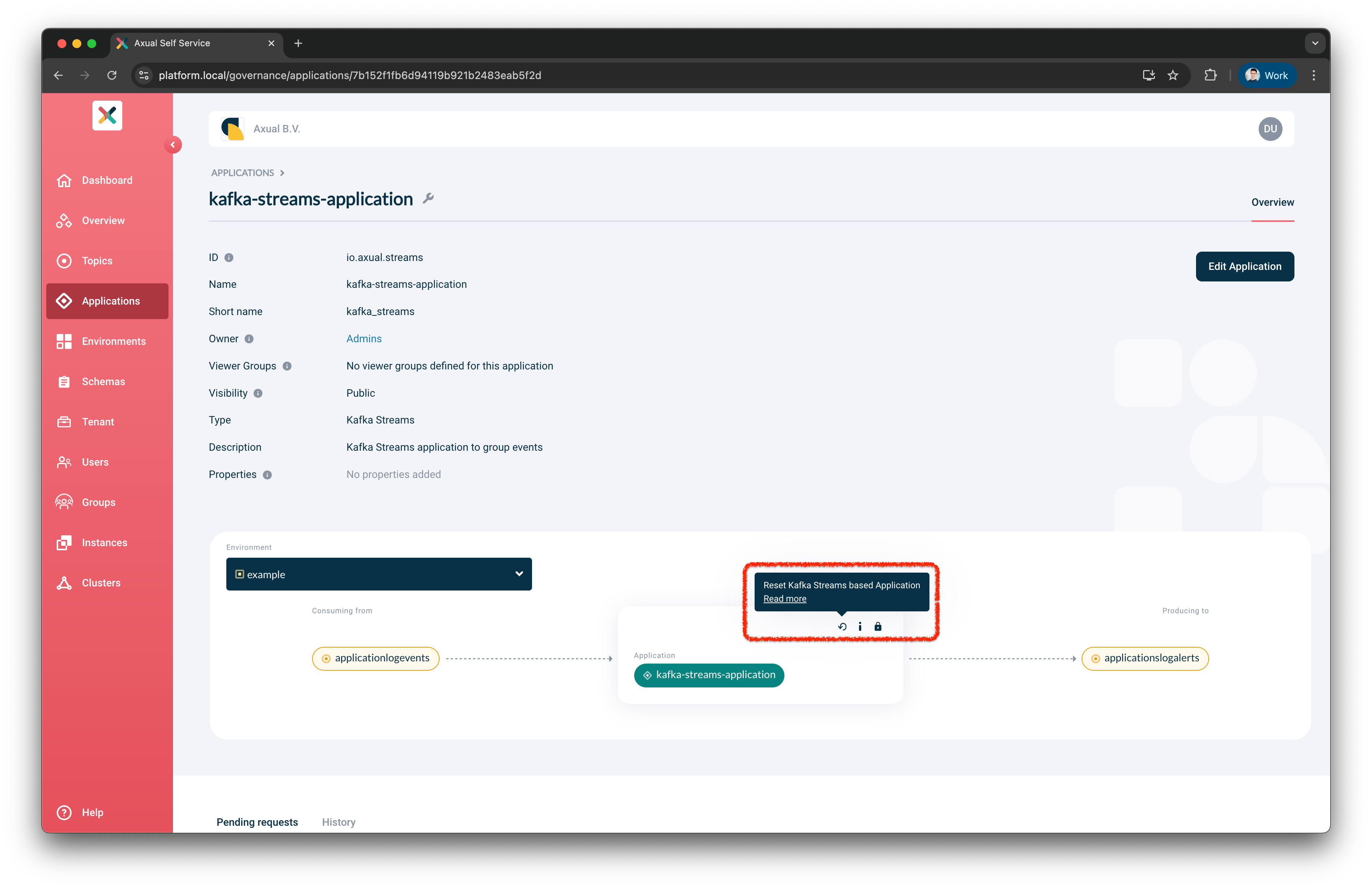
Task: Click the Edit Application button
Action: [1244, 266]
